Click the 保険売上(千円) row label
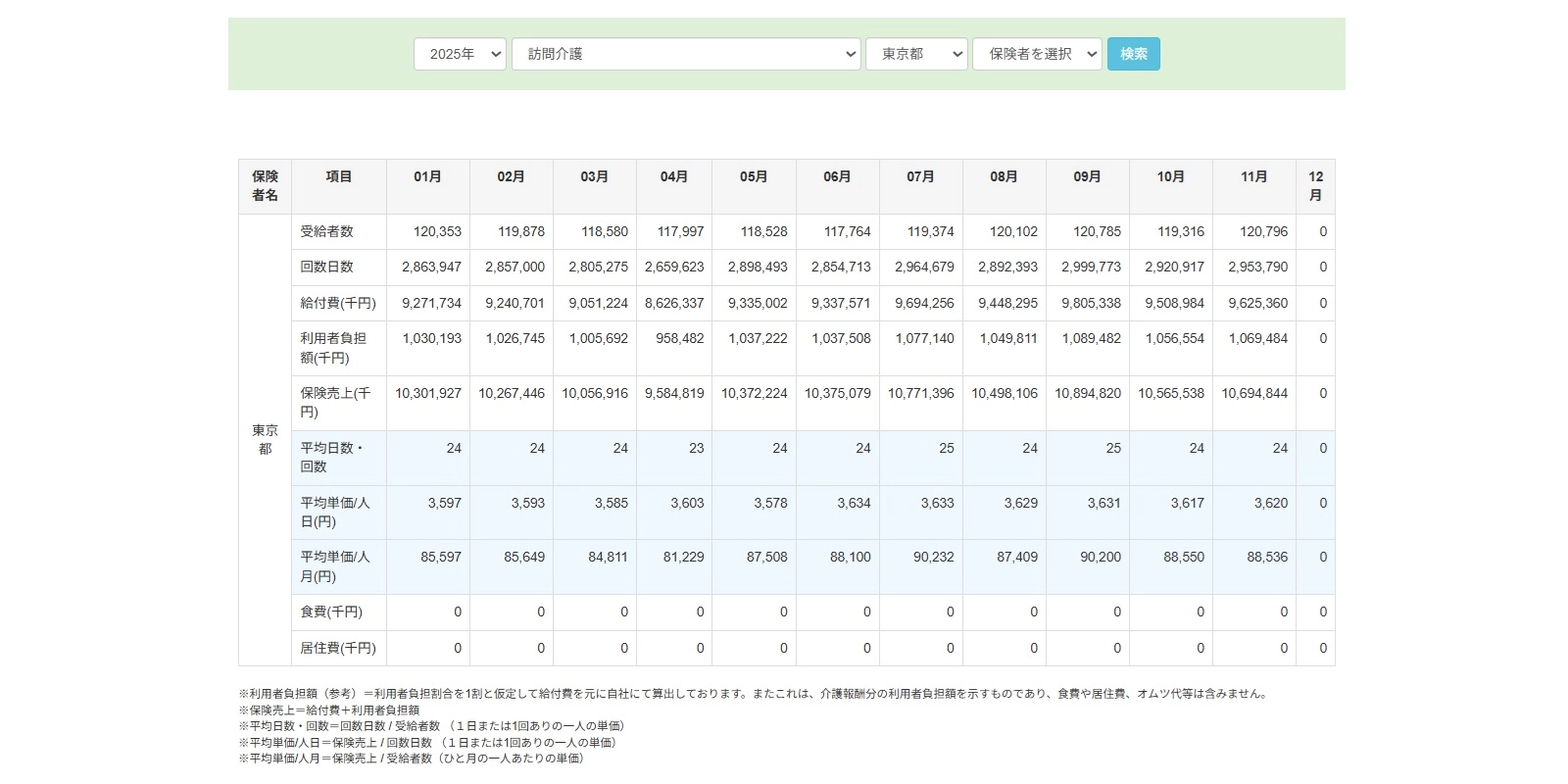 pos(335,403)
